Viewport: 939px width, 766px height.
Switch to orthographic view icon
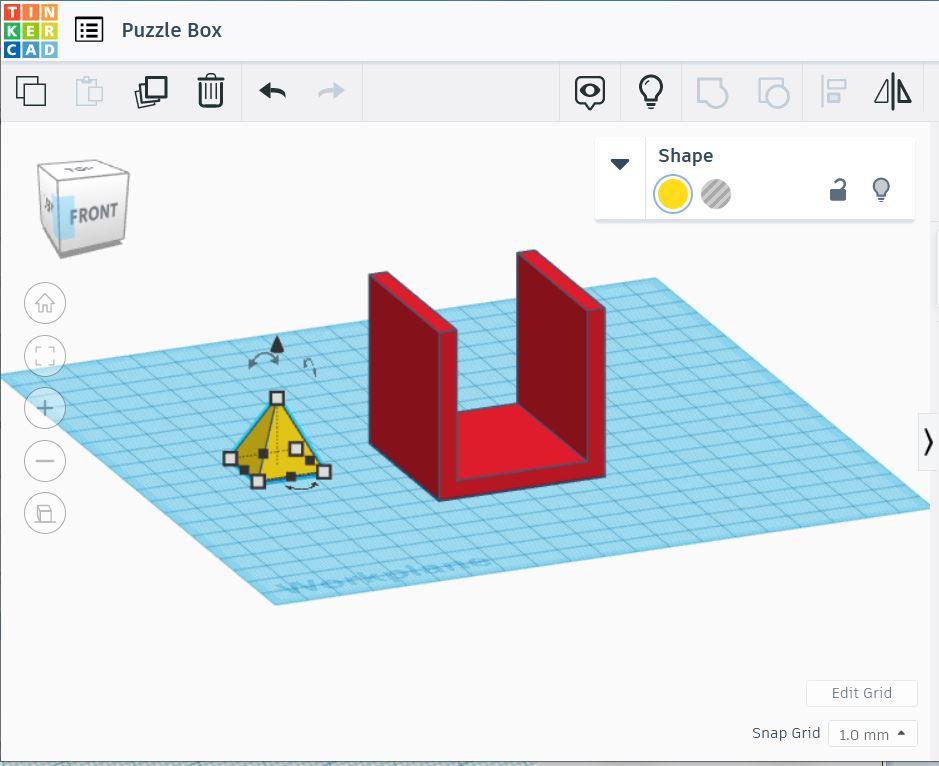tap(45, 513)
